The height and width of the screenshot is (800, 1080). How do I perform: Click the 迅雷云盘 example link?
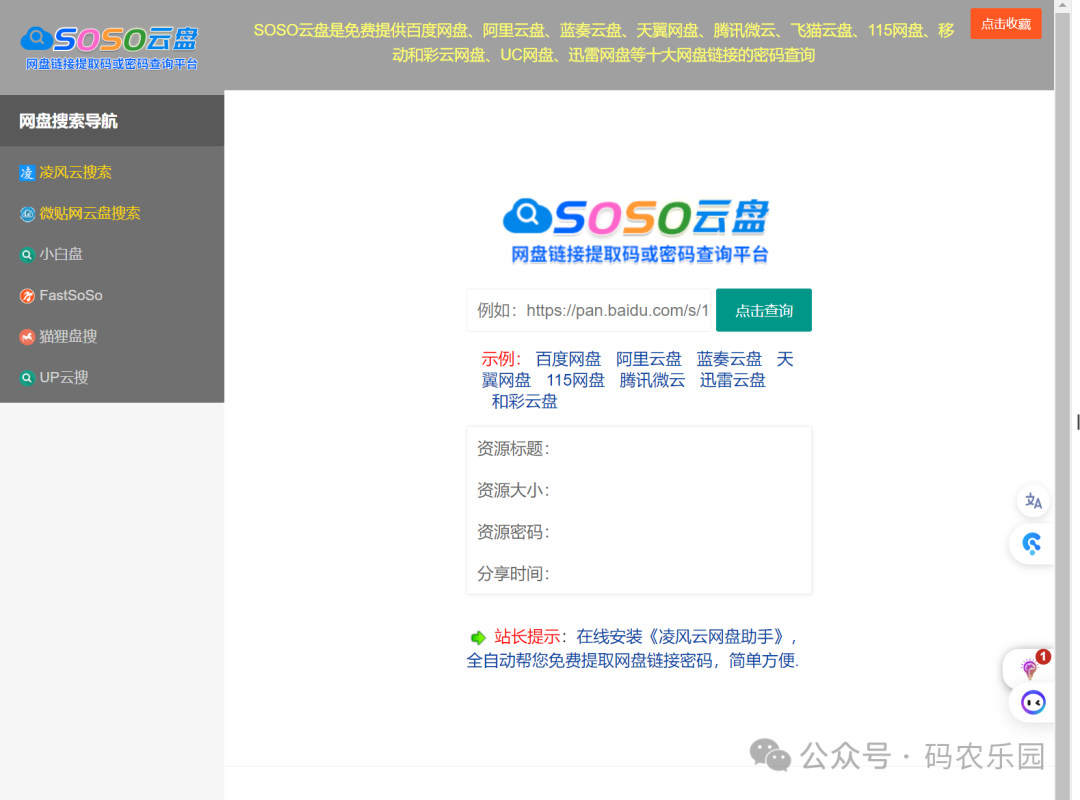[732, 380]
